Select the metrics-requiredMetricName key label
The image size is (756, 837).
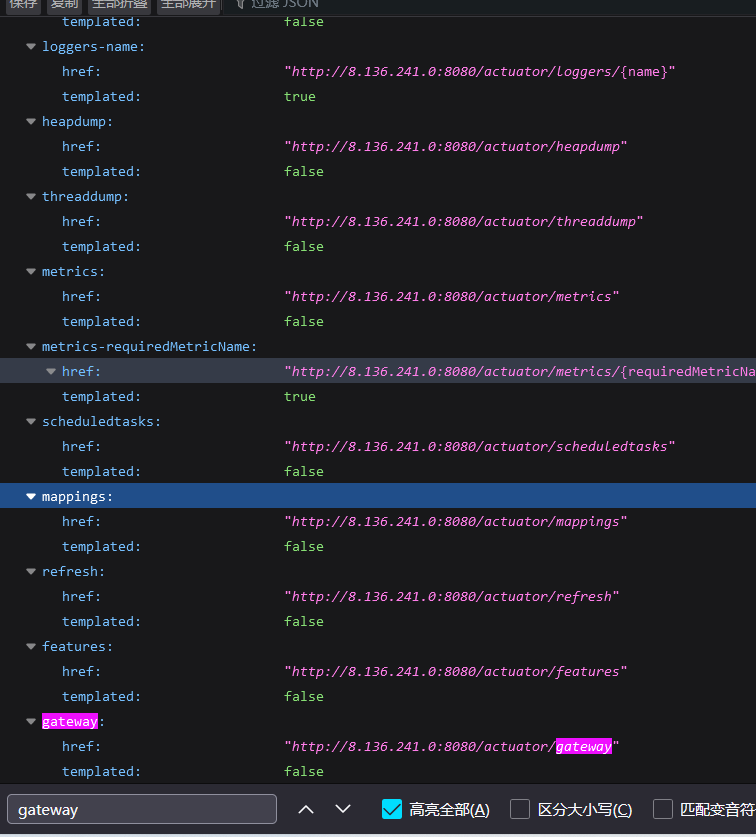pyautogui.click(x=149, y=346)
